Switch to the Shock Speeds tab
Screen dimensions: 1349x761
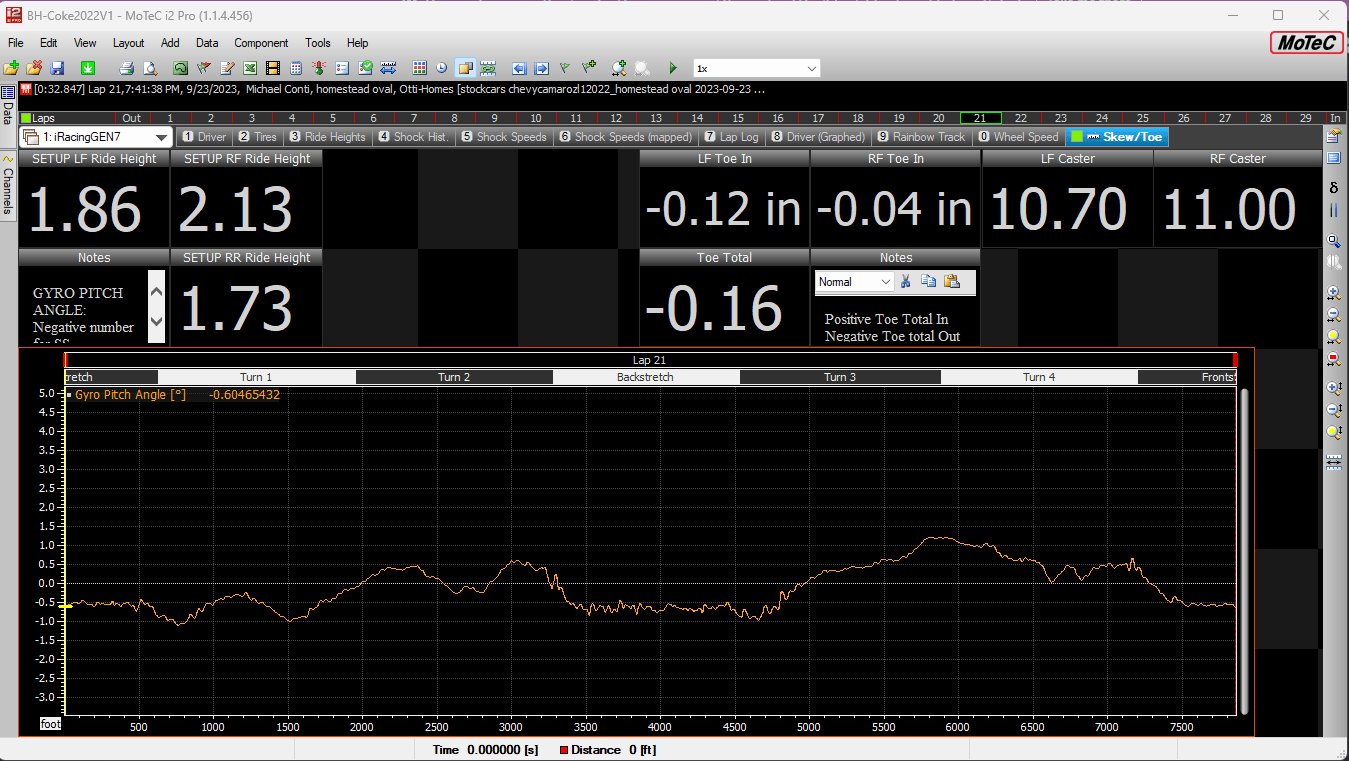click(505, 137)
